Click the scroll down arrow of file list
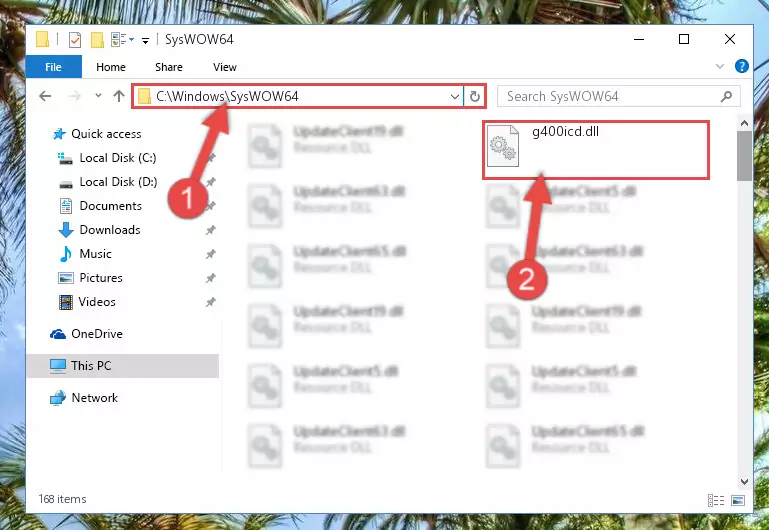The image size is (769, 530). [744, 482]
